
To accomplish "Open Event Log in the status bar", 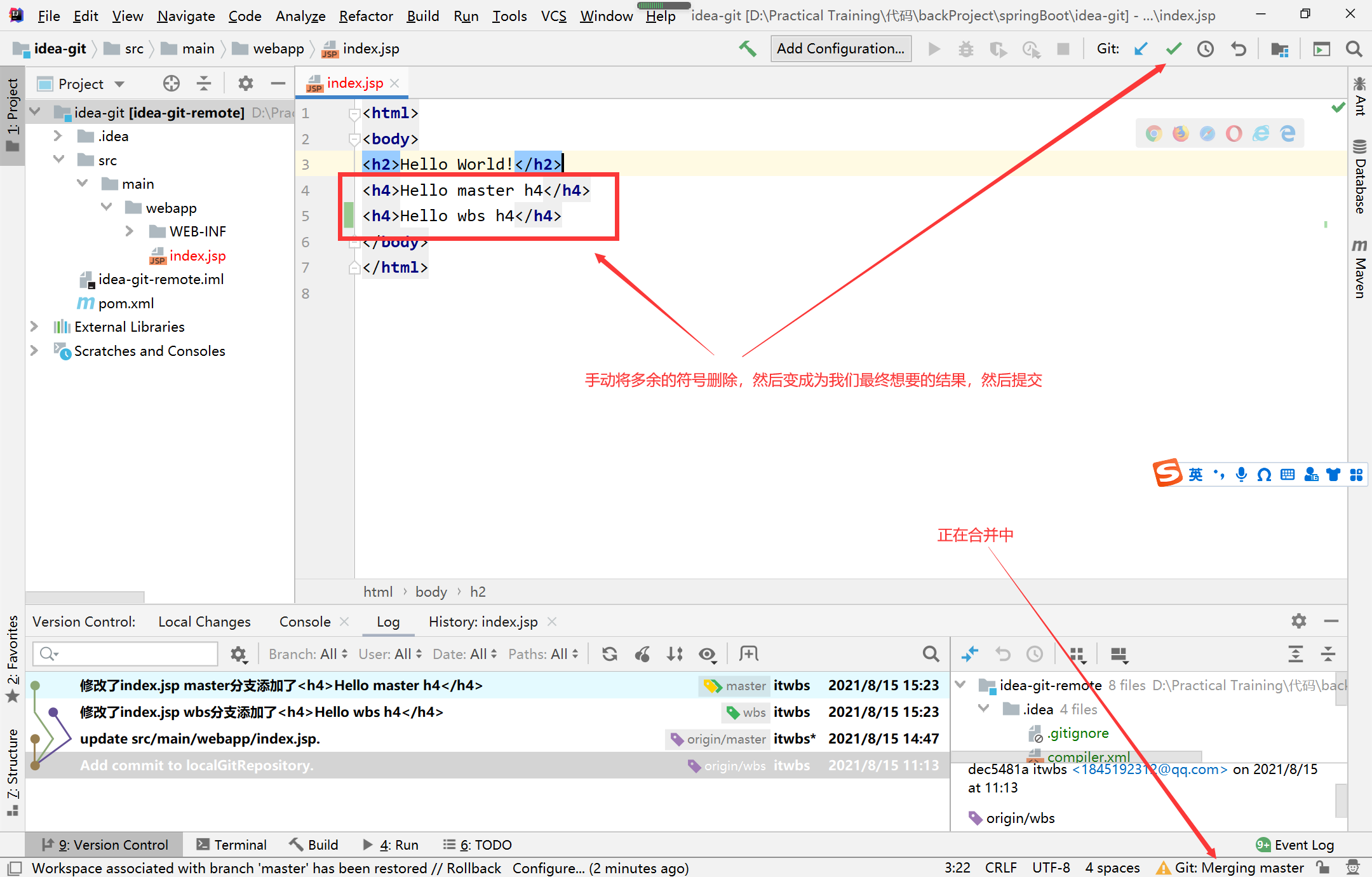I will point(1295,845).
